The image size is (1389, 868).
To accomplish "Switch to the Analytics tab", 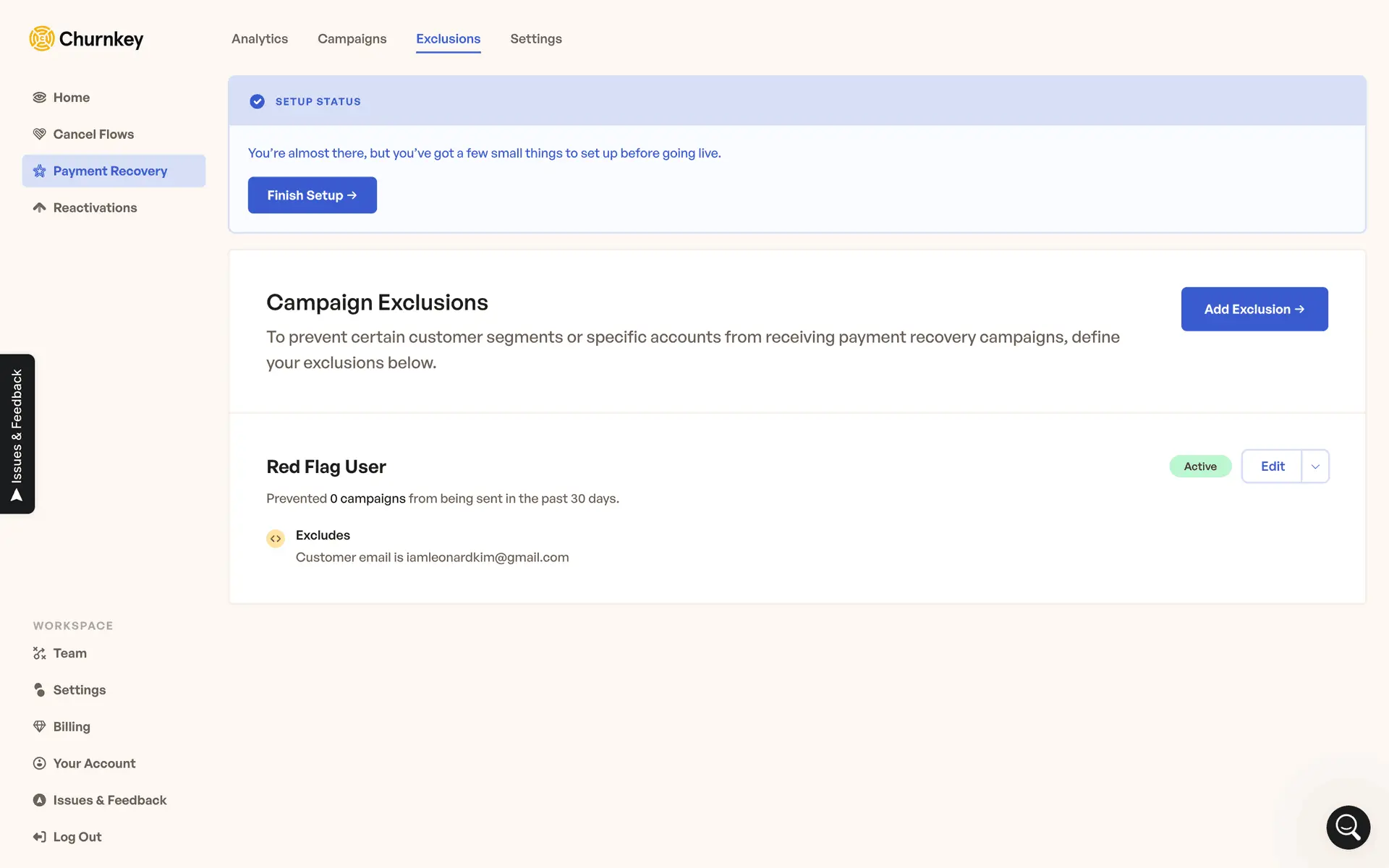I will coord(260,39).
